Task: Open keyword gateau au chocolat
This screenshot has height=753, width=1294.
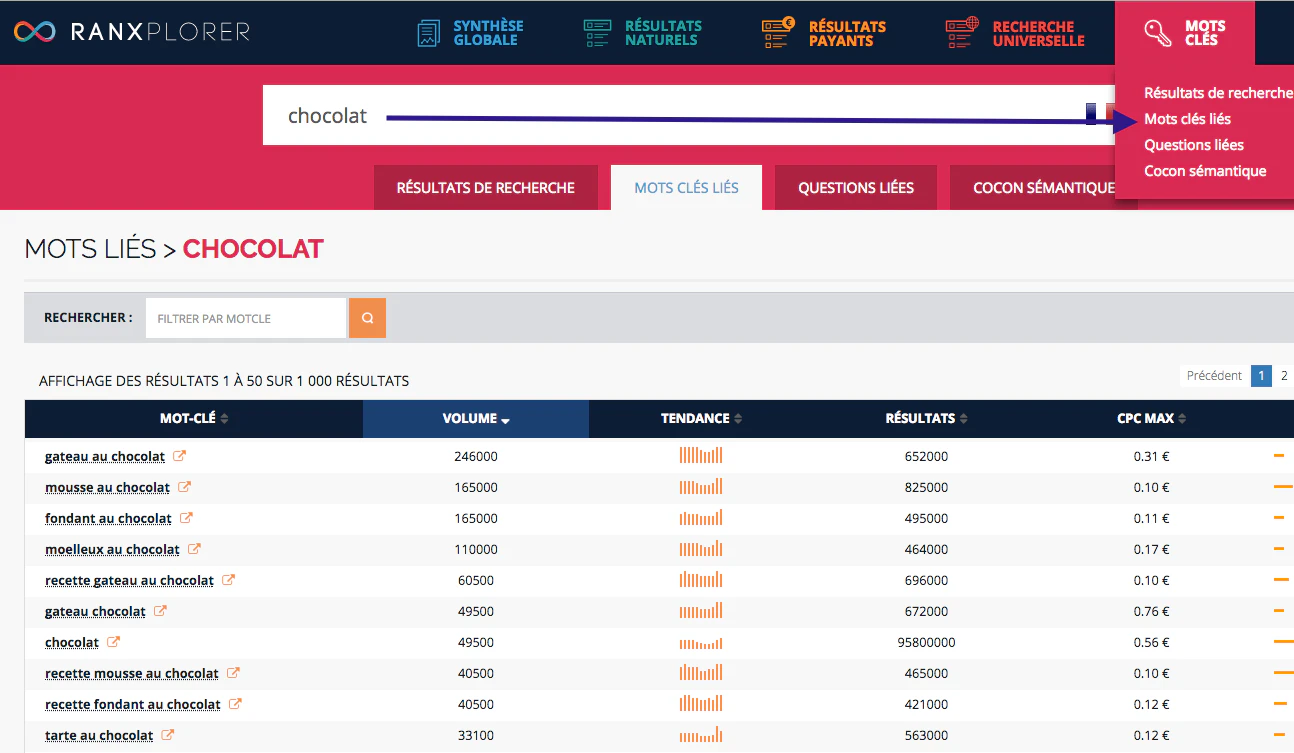Action: [105, 456]
